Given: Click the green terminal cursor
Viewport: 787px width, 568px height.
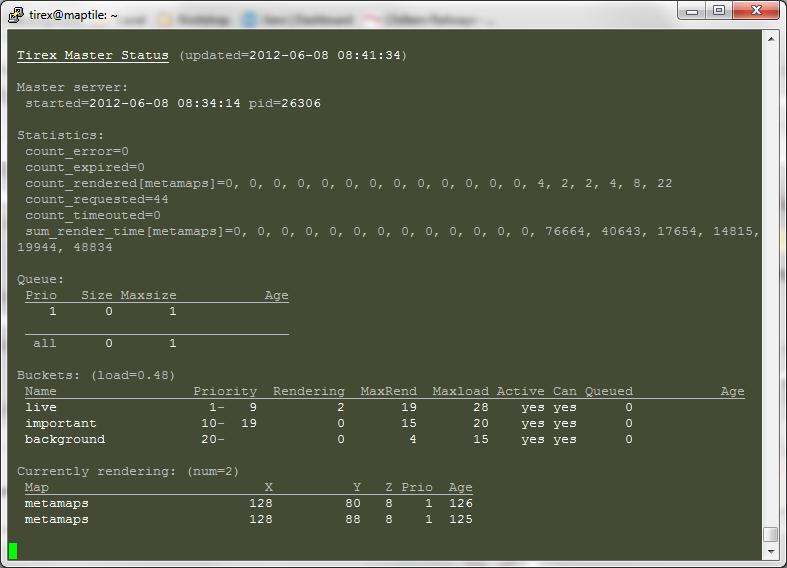Looking at the screenshot, I should 13,551.
